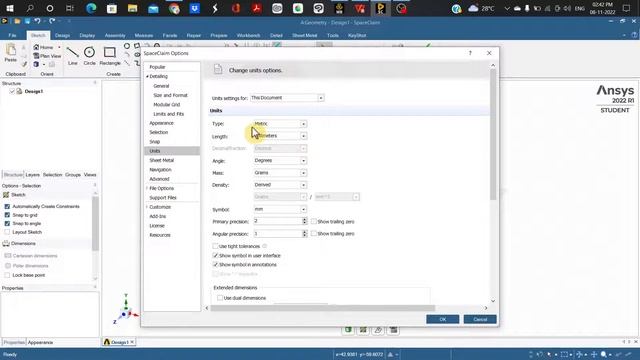Screen dimensions: 640x360
Task: Open the Mass dropdown
Action: tap(280, 173)
